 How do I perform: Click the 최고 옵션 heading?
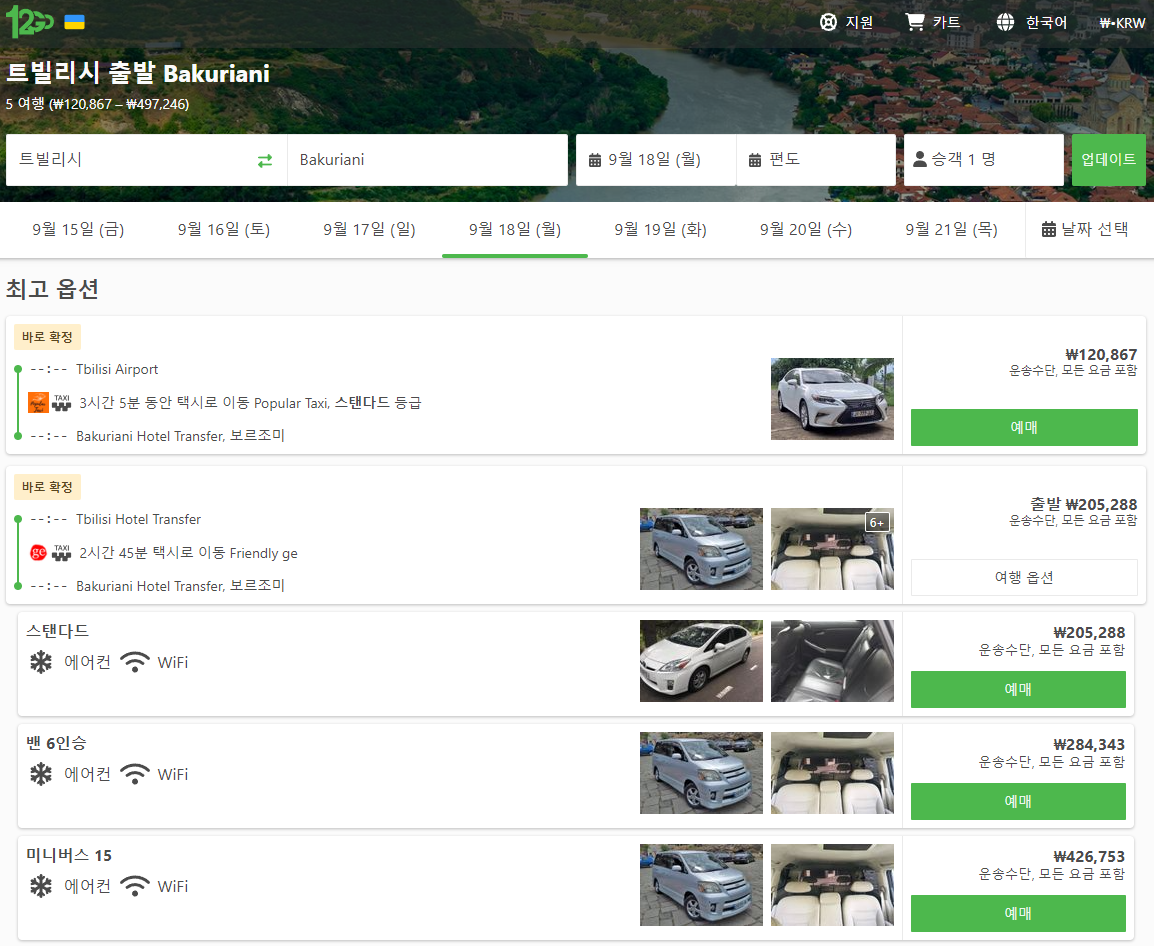(52, 289)
